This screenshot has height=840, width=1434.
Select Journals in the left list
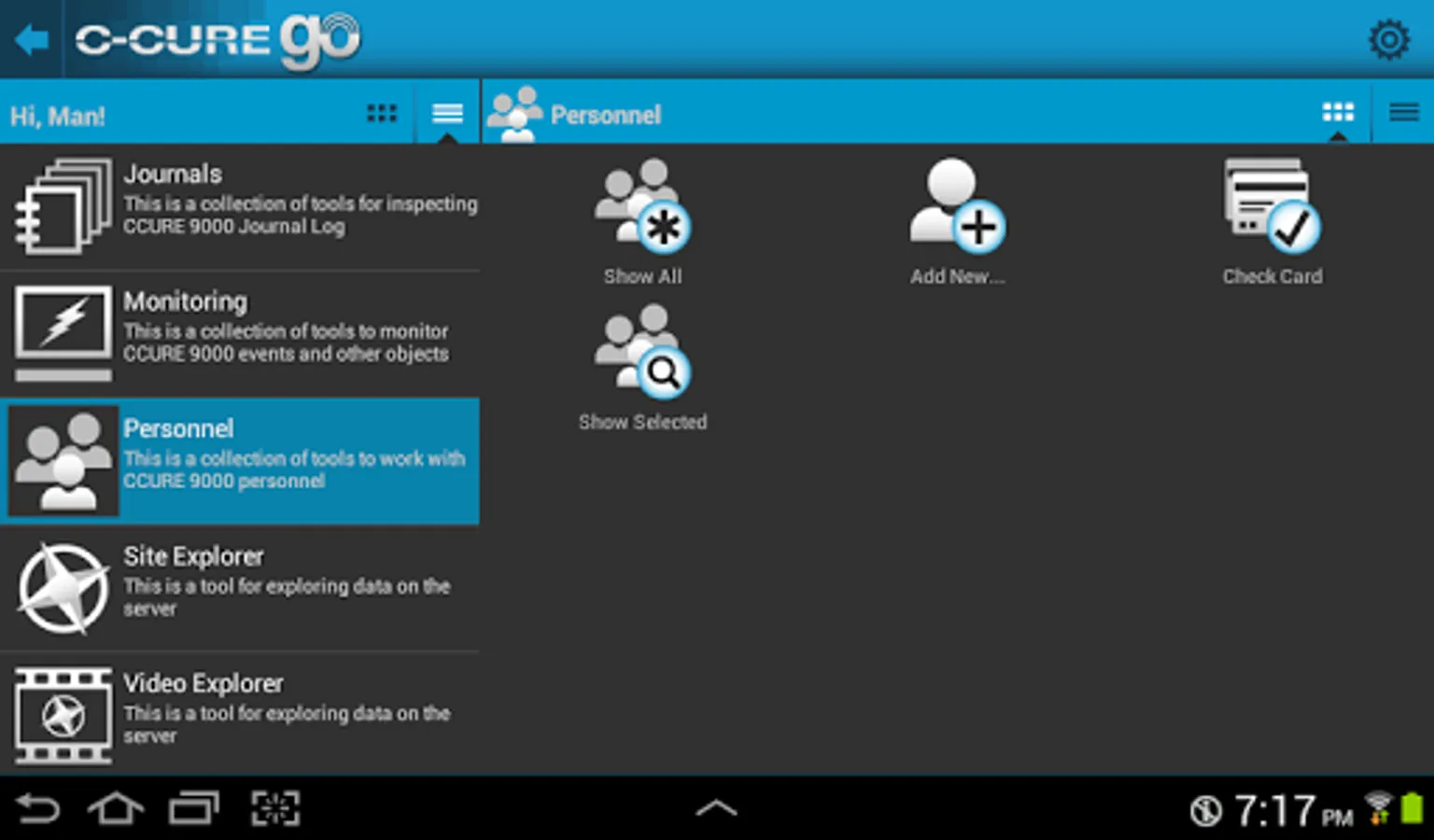pyautogui.click(x=240, y=206)
